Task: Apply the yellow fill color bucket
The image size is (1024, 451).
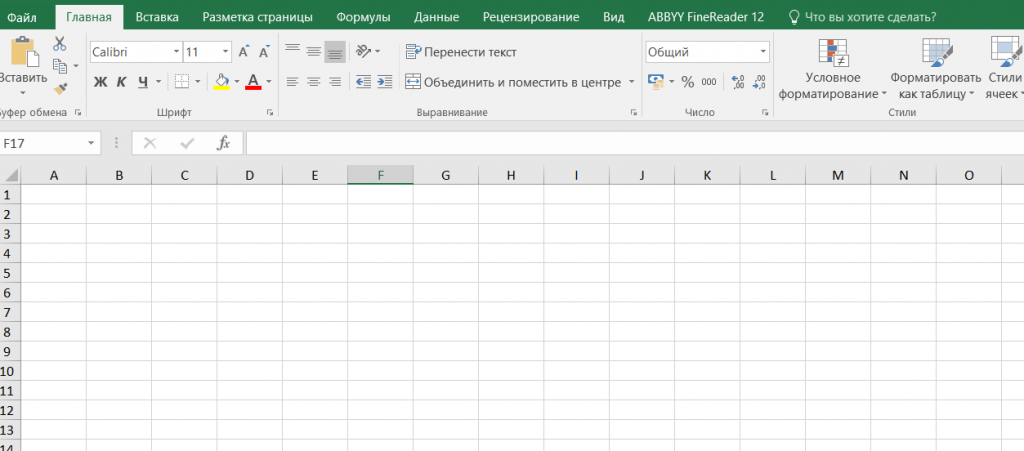Action: click(x=222, y=82)
